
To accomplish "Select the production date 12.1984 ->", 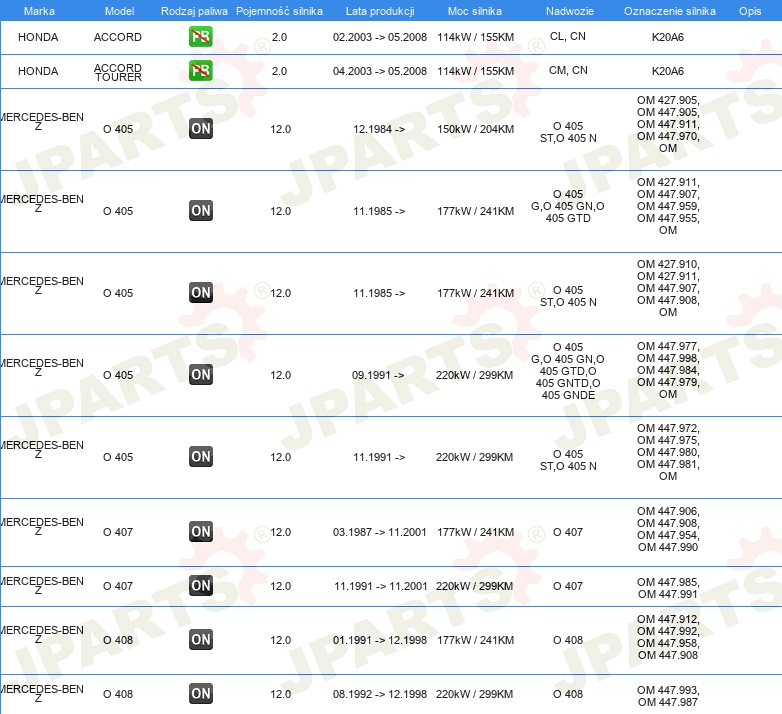I will click(x=379, y=129).
